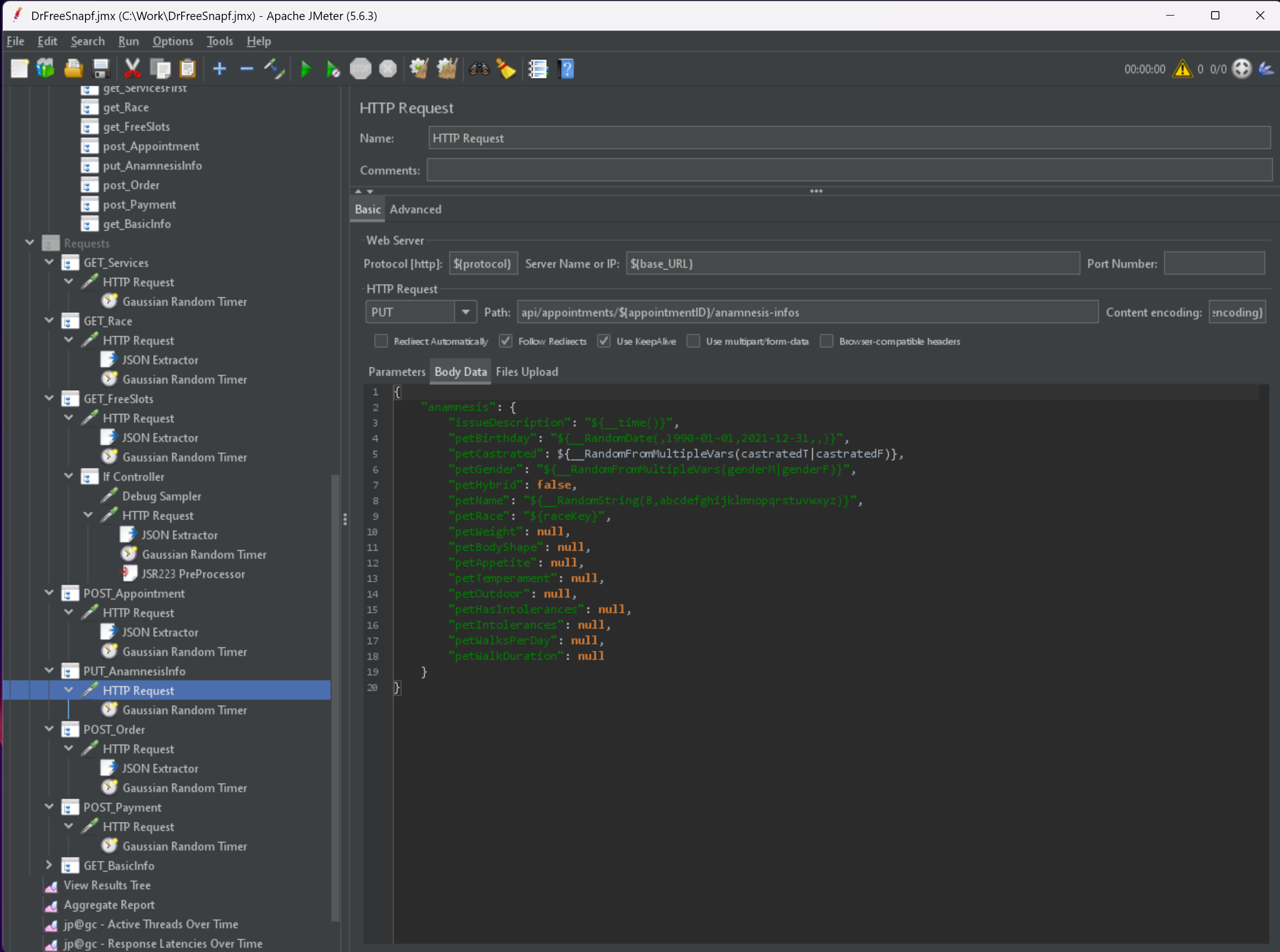1280x952 pixels.
Task: Select the Aggregate Report listener
Action: pos(109,905)
